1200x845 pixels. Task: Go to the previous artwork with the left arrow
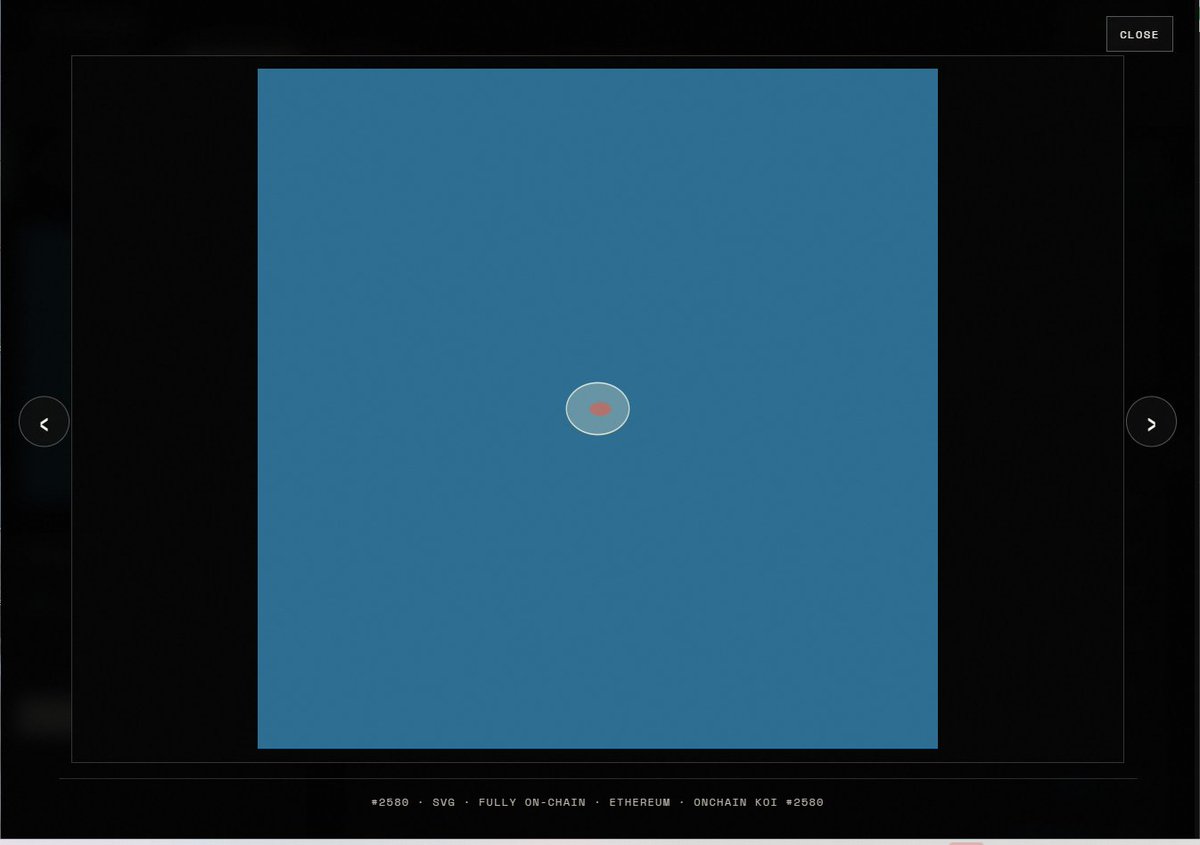[x=44, y=422]
